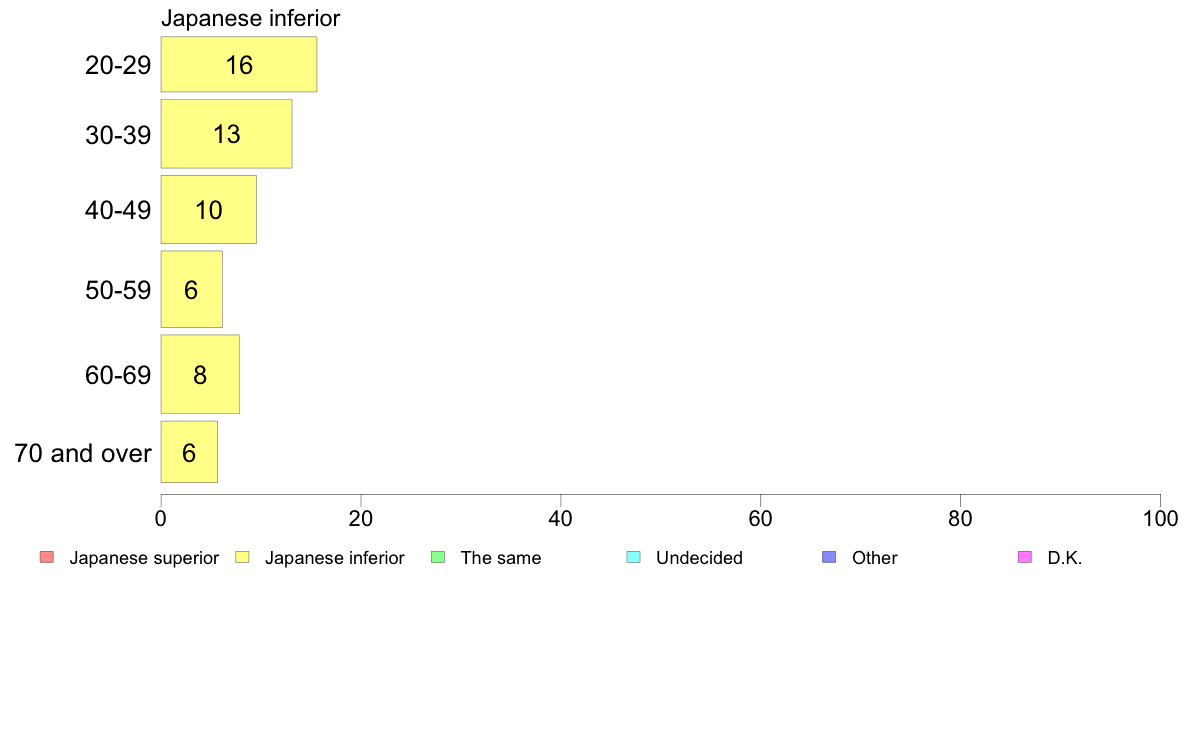Click the cyan Undecided legend swatch
Viewport: 1188px width, 736px height.
point(632,557)
